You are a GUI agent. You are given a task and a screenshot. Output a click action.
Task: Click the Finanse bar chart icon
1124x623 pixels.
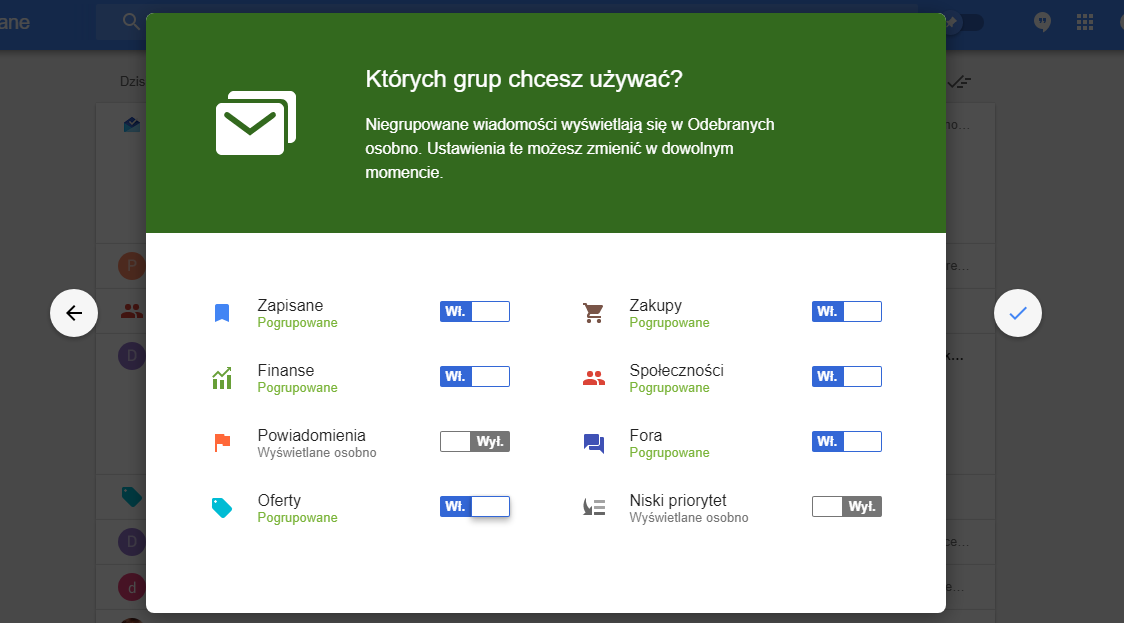(222, 375)
